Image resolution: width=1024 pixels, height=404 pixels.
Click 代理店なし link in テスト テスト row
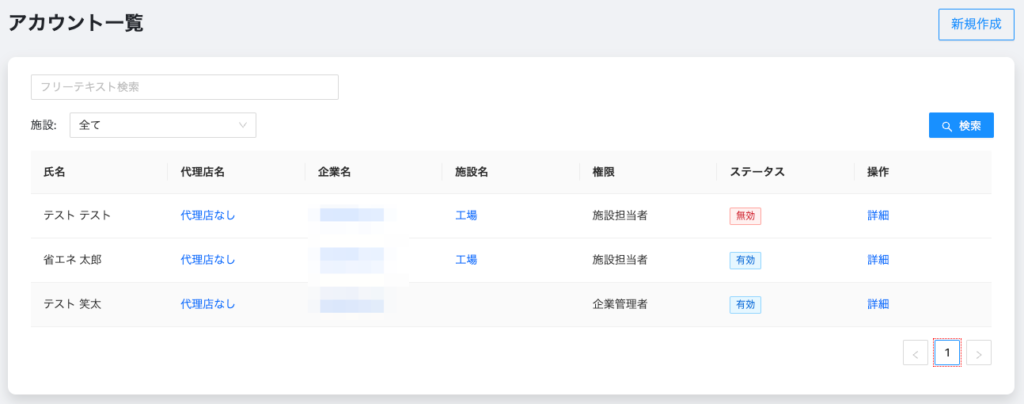[x=208, y=215]
